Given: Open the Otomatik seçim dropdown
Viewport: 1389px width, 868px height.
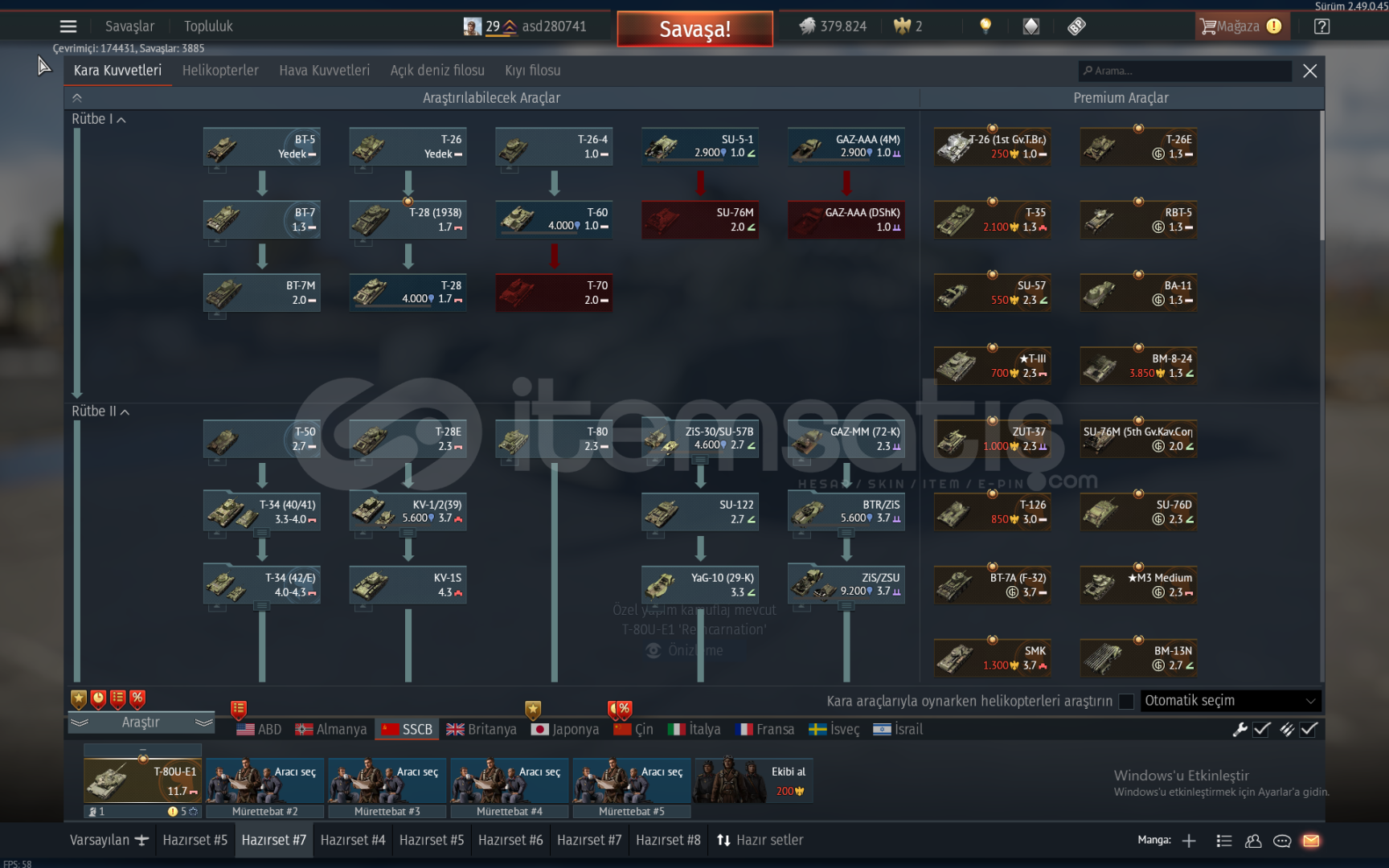Looking at the screenshot, I should (x=1230, y=701).
